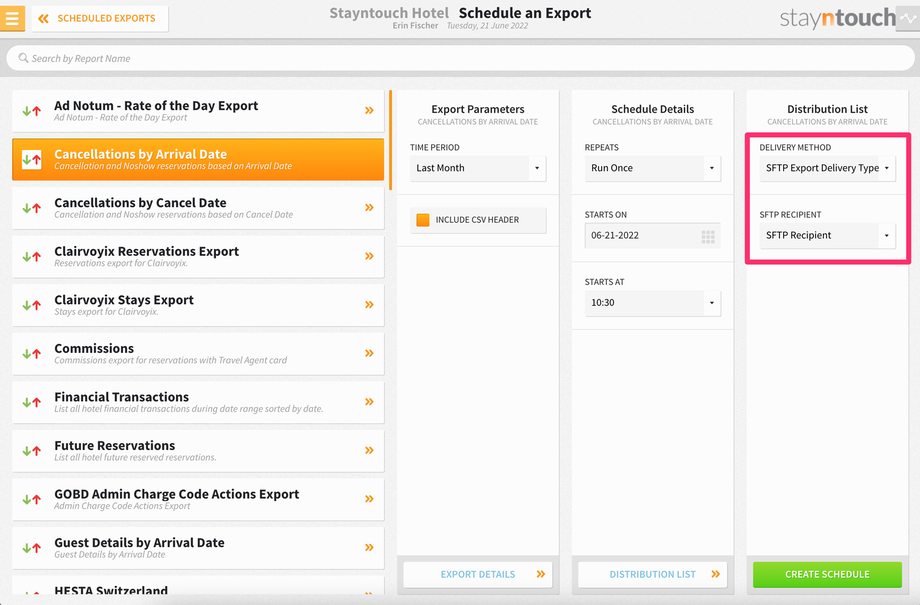Open the hamburger main menu
The height and width of the screenshot is (605, 920).
12,18
